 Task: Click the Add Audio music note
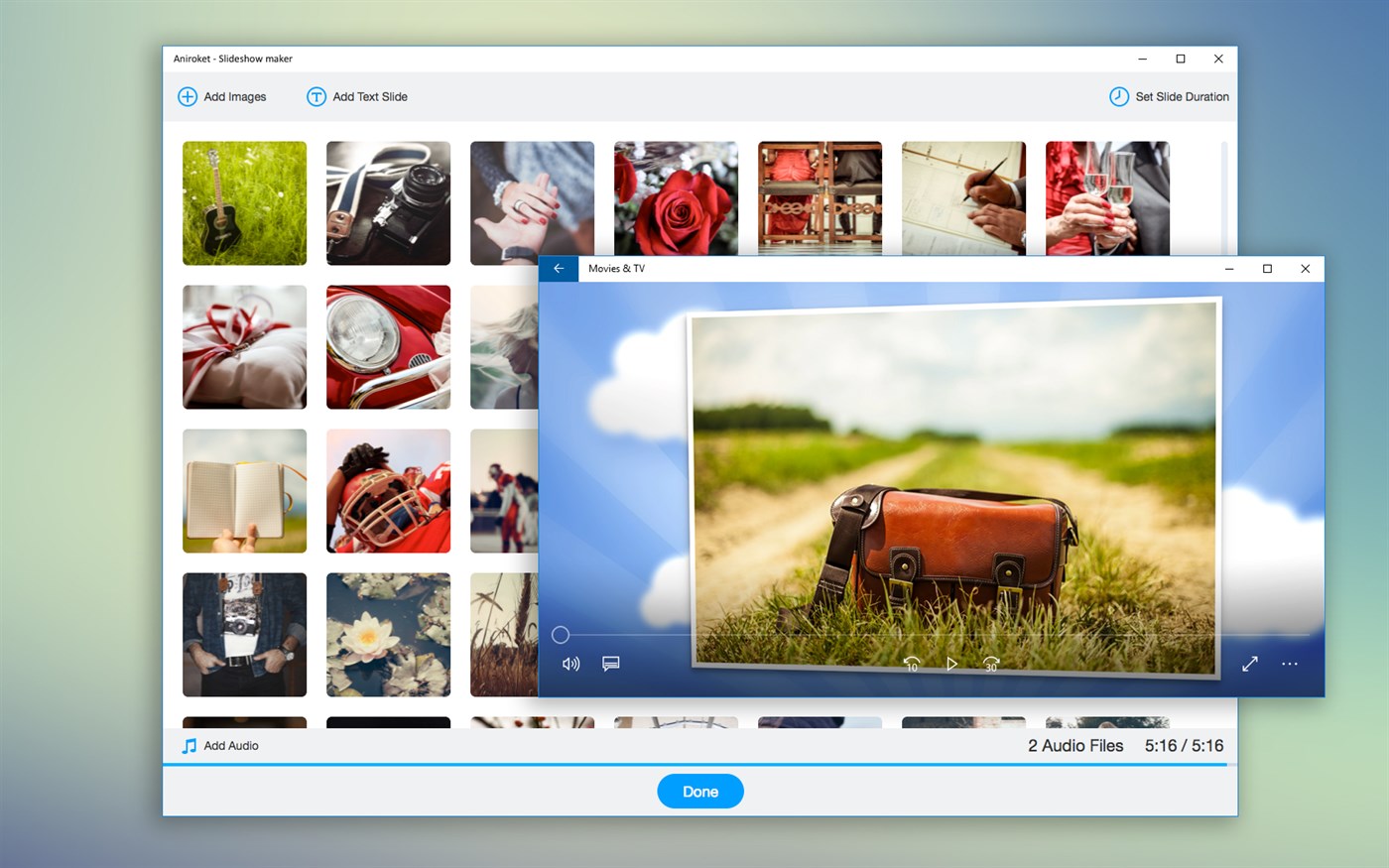coord(189,746)
